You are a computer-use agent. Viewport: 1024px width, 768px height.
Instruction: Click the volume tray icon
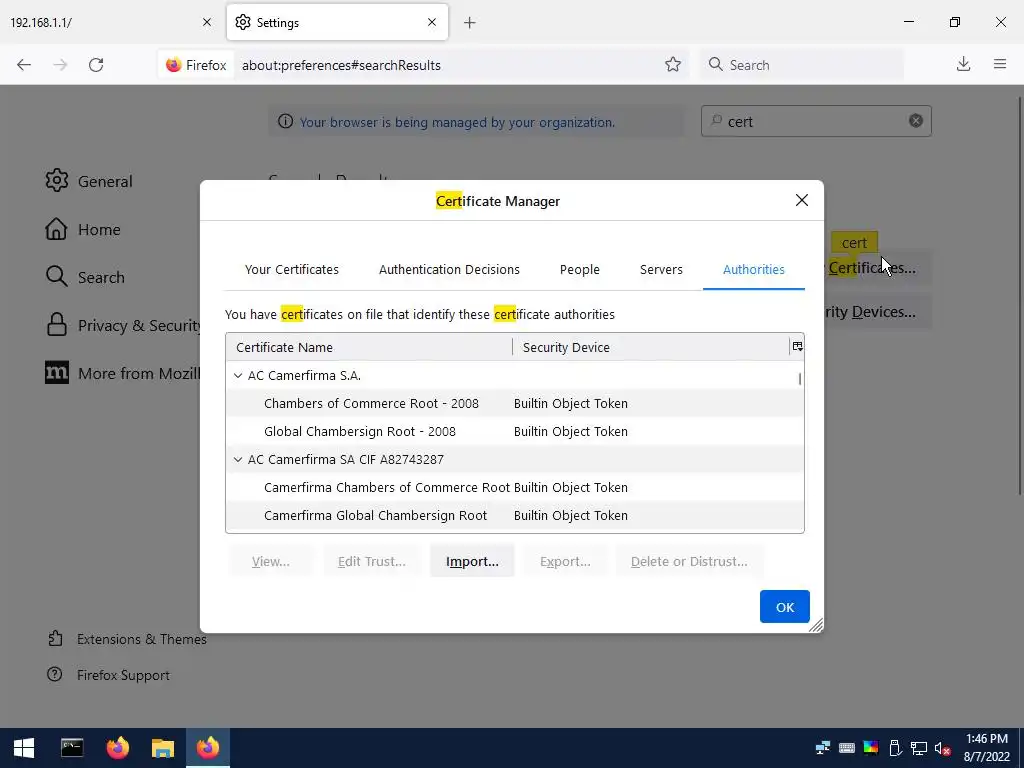tap(942, 748)
